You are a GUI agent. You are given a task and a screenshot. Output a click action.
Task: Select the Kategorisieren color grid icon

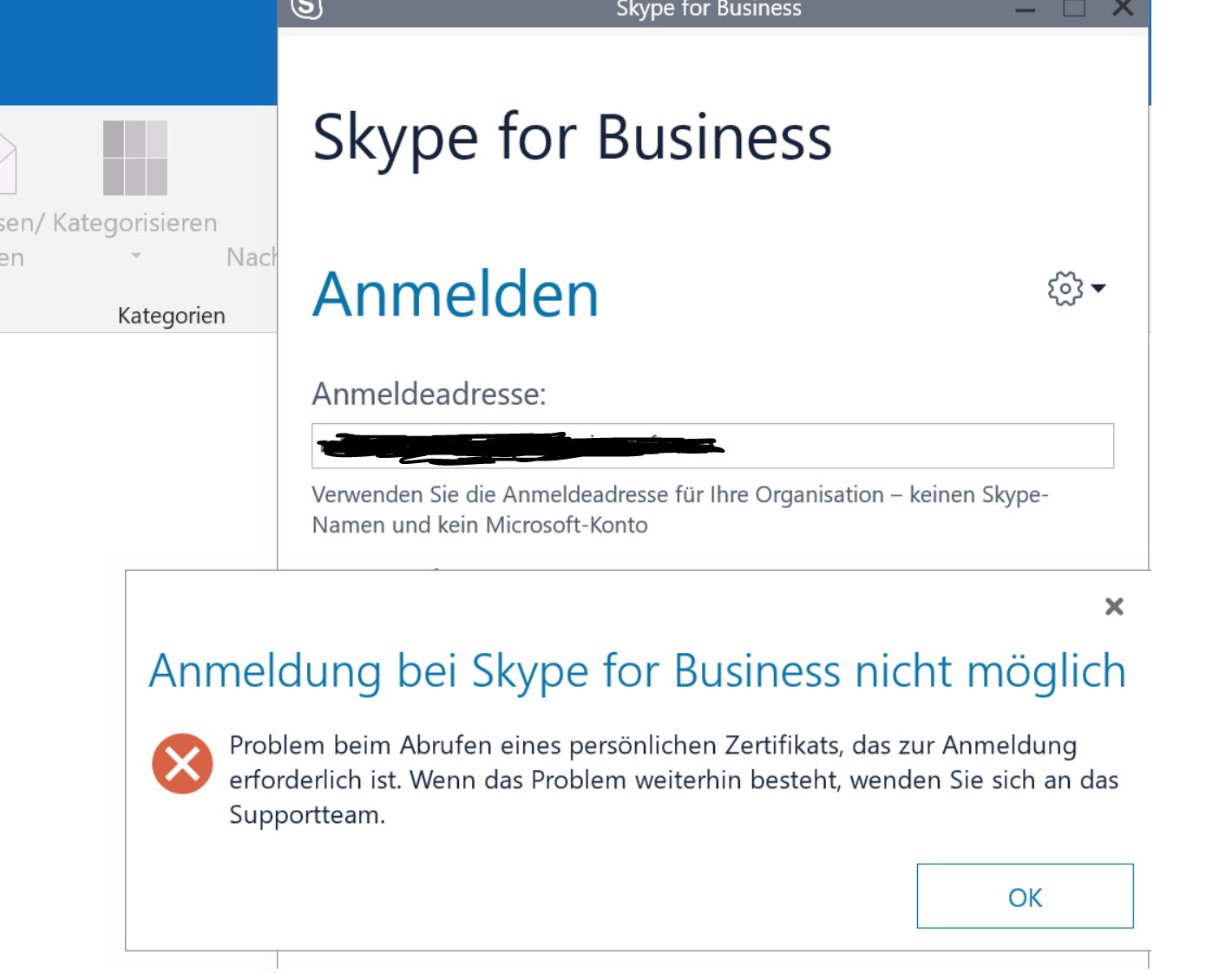point(135,158)
